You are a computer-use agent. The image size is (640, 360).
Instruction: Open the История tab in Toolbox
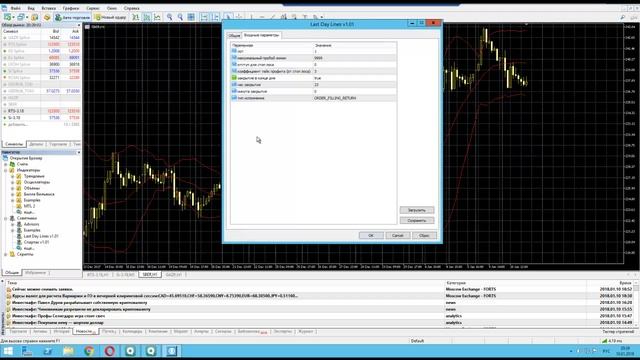click(61, 331)
